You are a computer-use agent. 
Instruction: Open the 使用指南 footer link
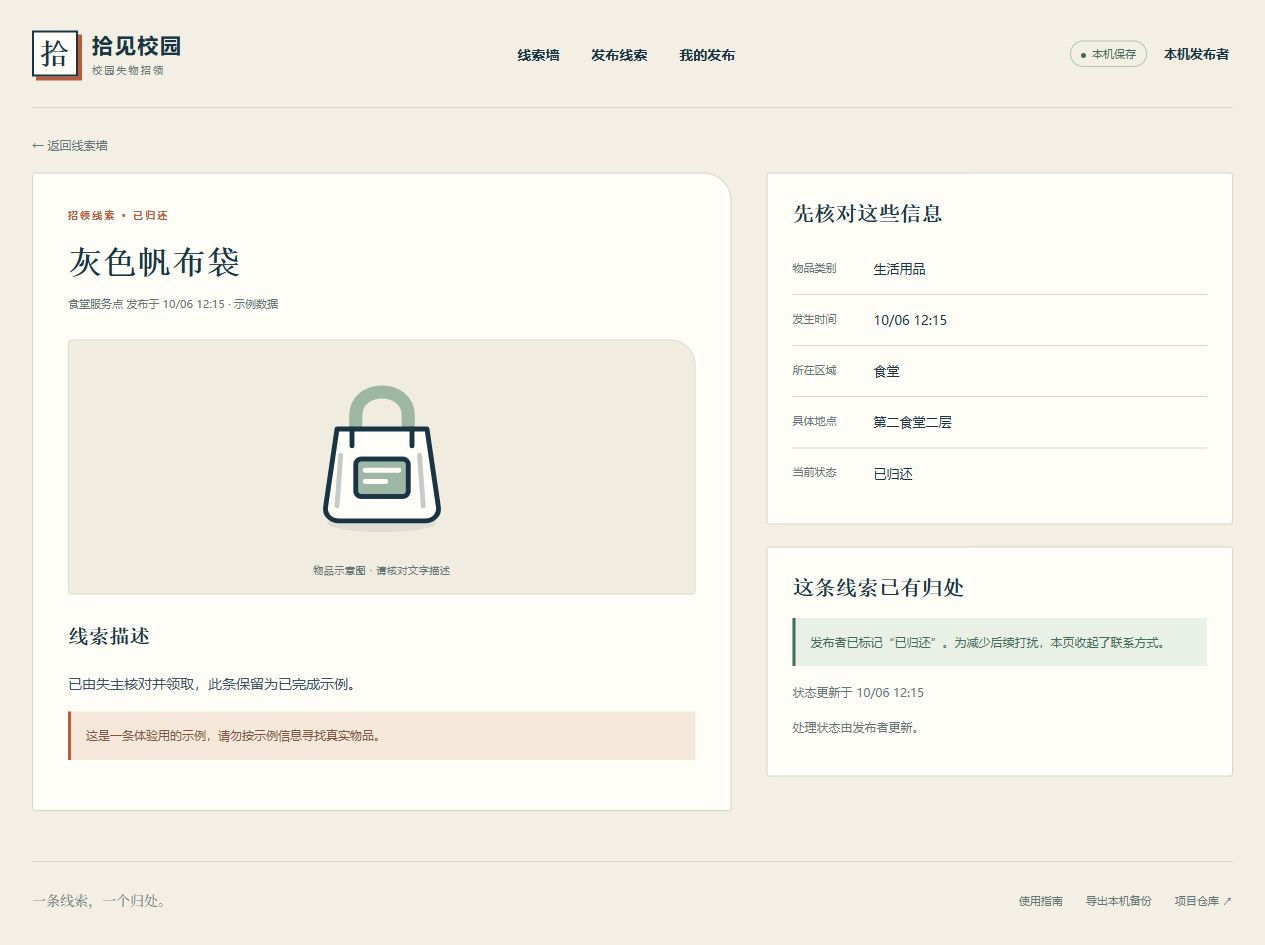pos(1041,901)
